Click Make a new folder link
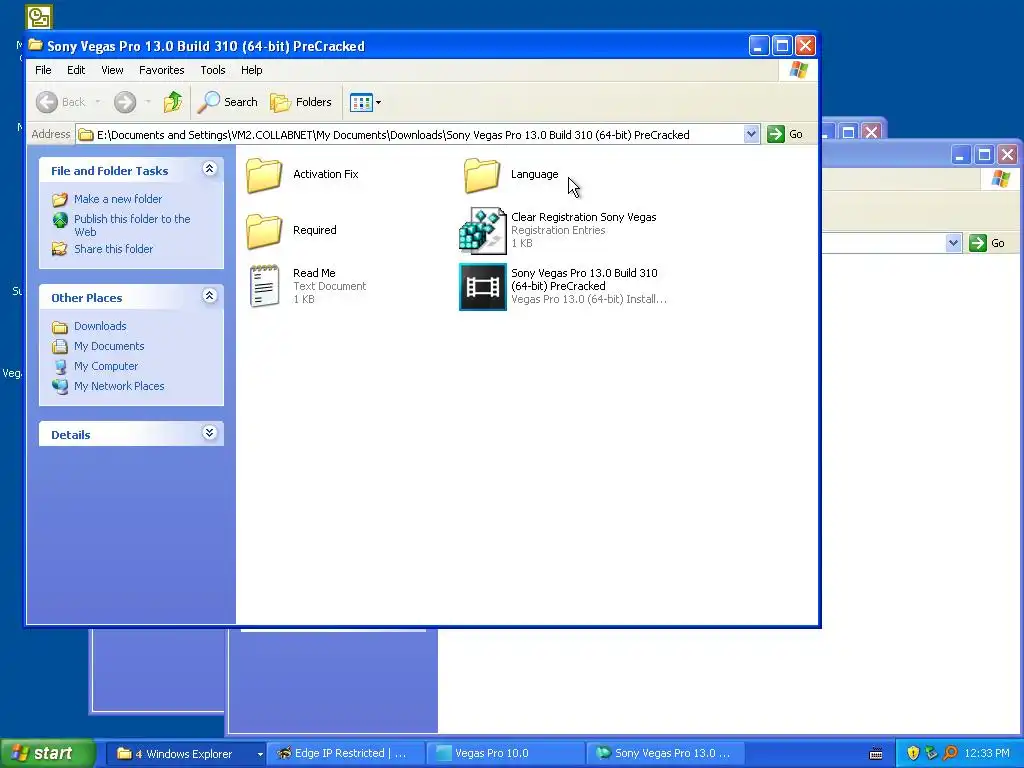This screenshot has height=768, width=1024. (x=118, y=199)
